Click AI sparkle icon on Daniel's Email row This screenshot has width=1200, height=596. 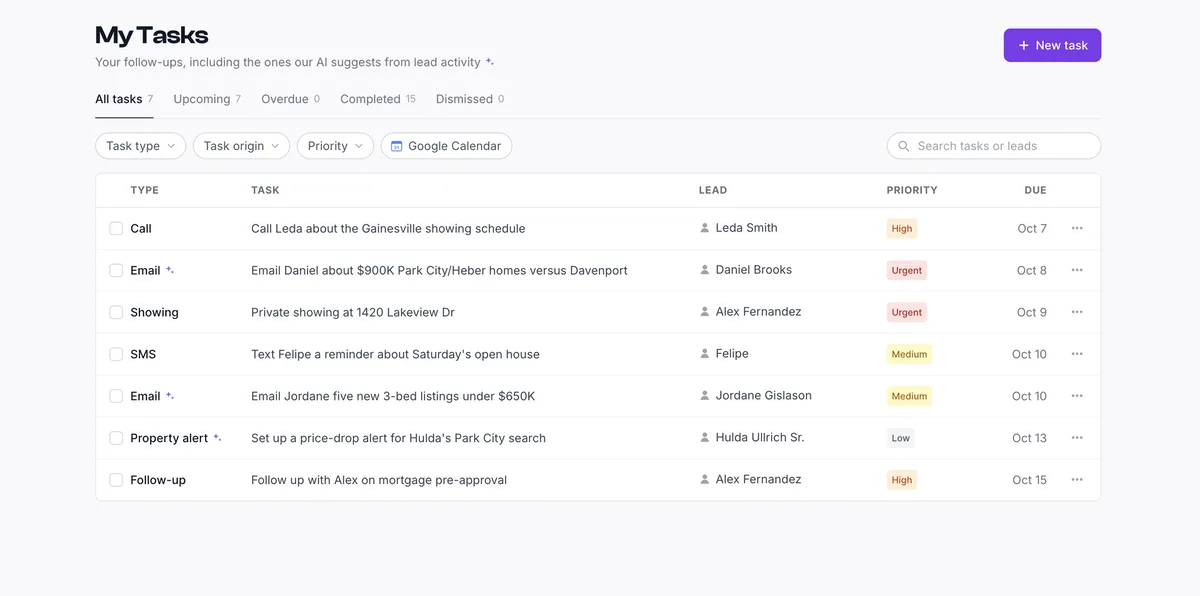[170, 270]
